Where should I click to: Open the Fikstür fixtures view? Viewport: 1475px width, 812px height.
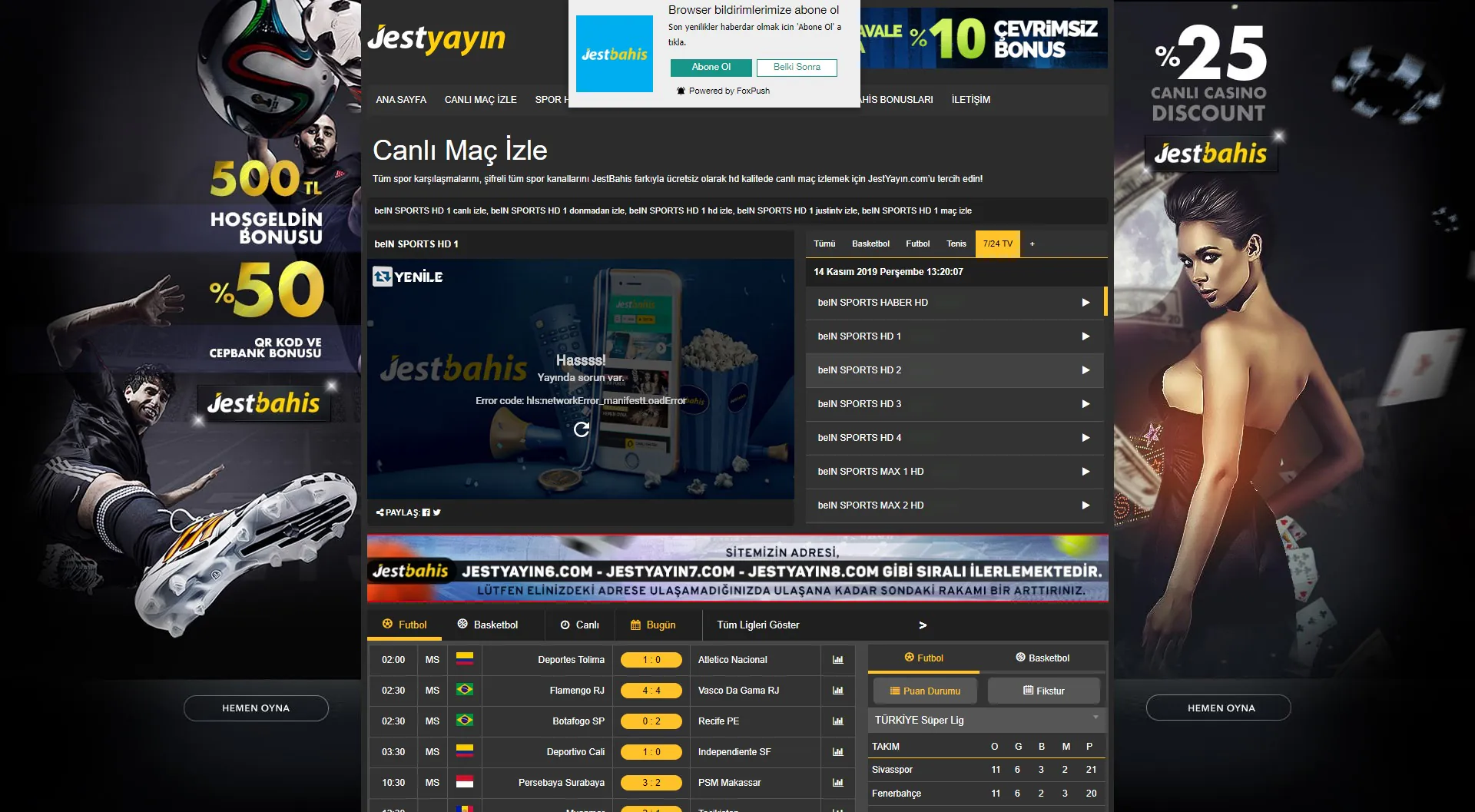(x=1043, y=691)
